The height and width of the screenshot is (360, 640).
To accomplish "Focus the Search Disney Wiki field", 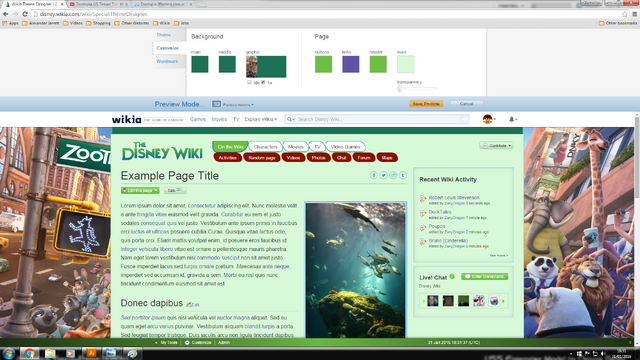I will coord(378,119).
